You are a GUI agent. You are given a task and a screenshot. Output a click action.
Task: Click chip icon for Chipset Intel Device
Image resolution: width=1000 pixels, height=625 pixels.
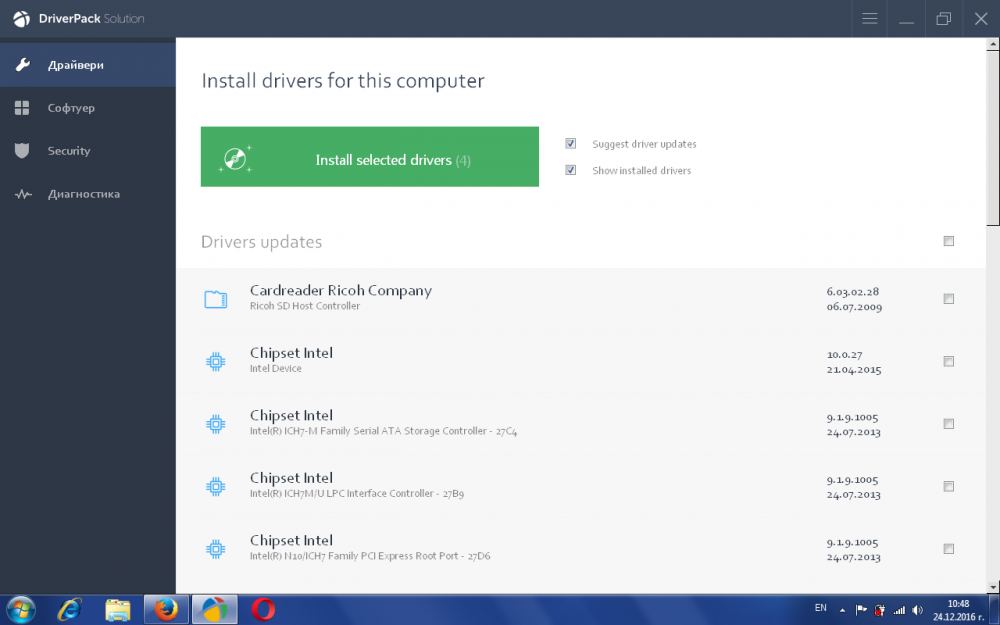[216, 362]
